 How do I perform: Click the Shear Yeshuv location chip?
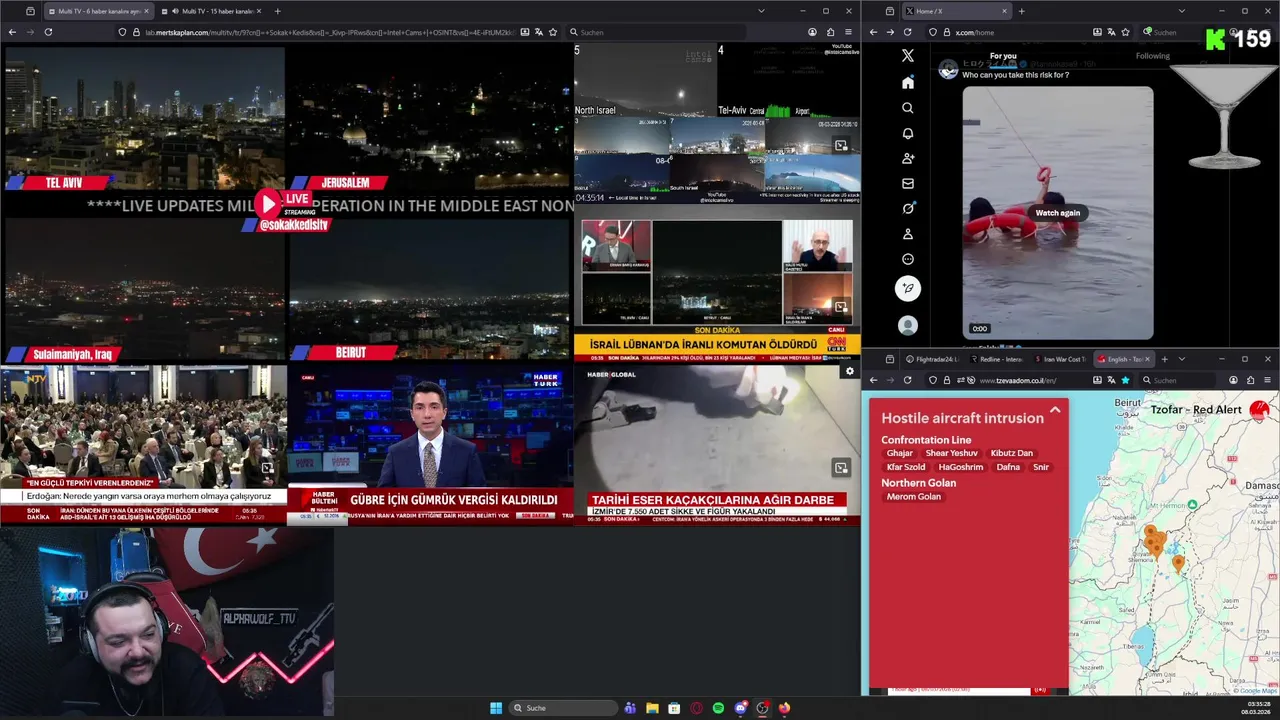(x=951, y=453)
